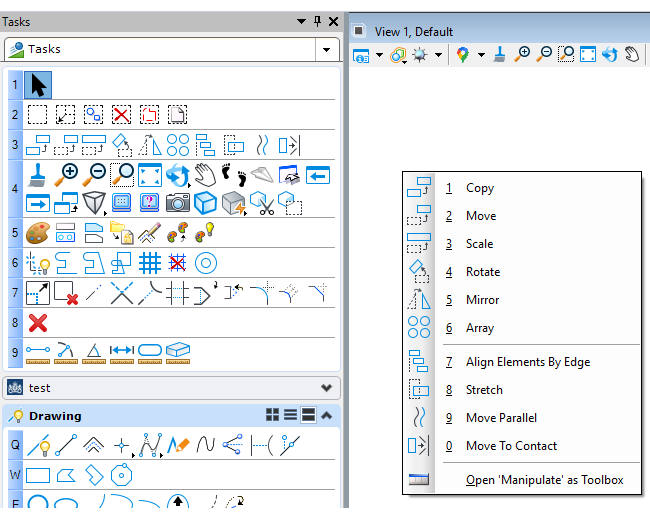
Task: Expand the test task group
Action: 326,387
